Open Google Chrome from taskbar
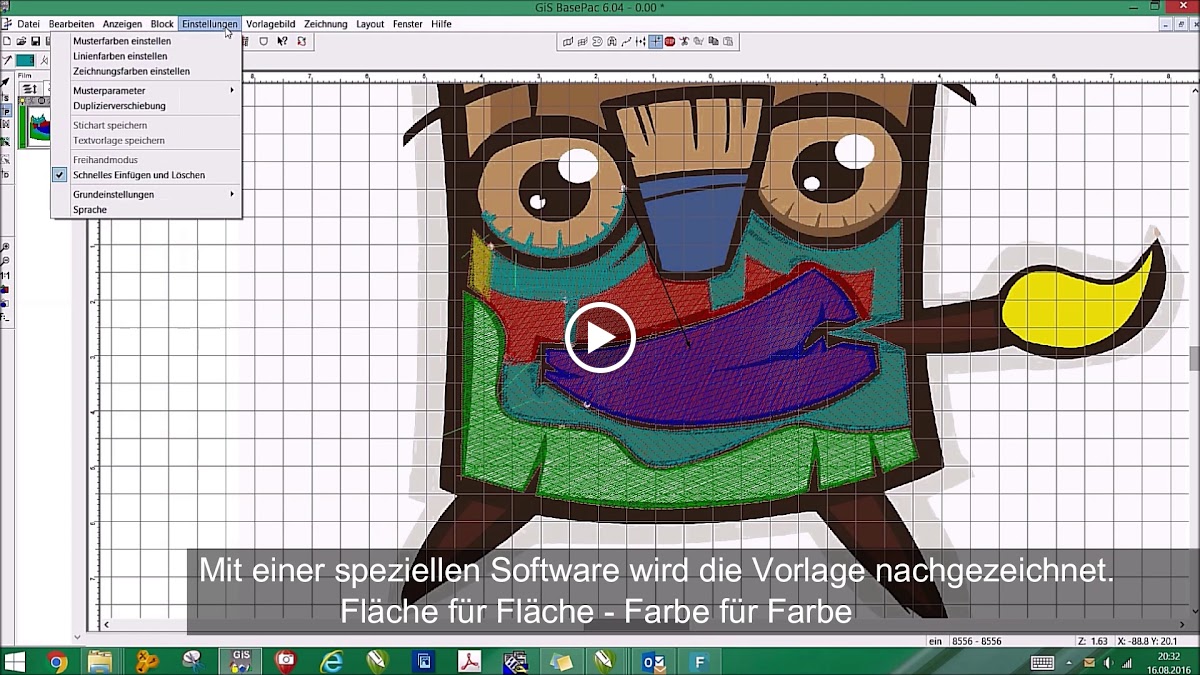1200x675 pixels. (56, 662)
